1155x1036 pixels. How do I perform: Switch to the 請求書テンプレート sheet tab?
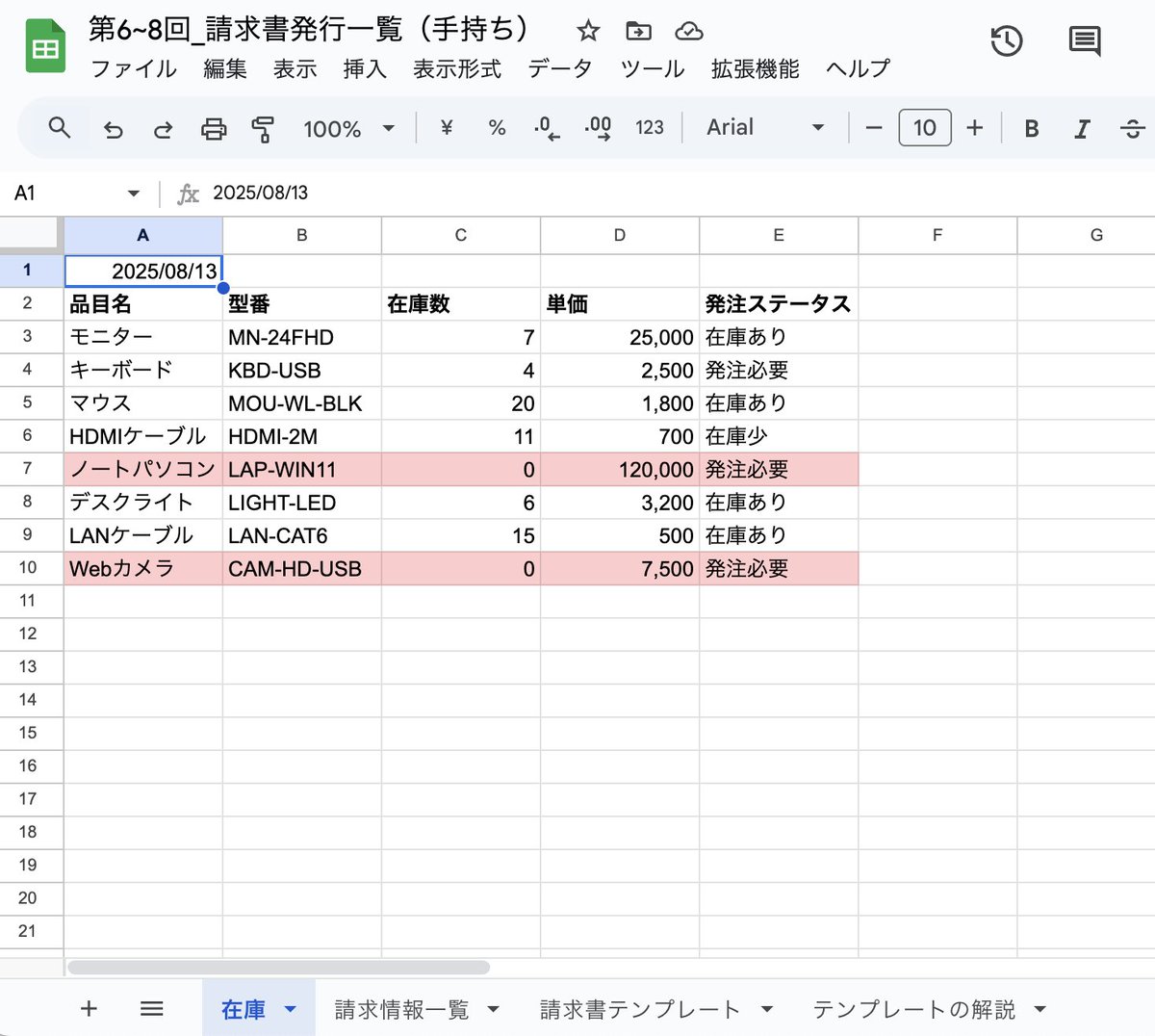[x=640, y=1009]
